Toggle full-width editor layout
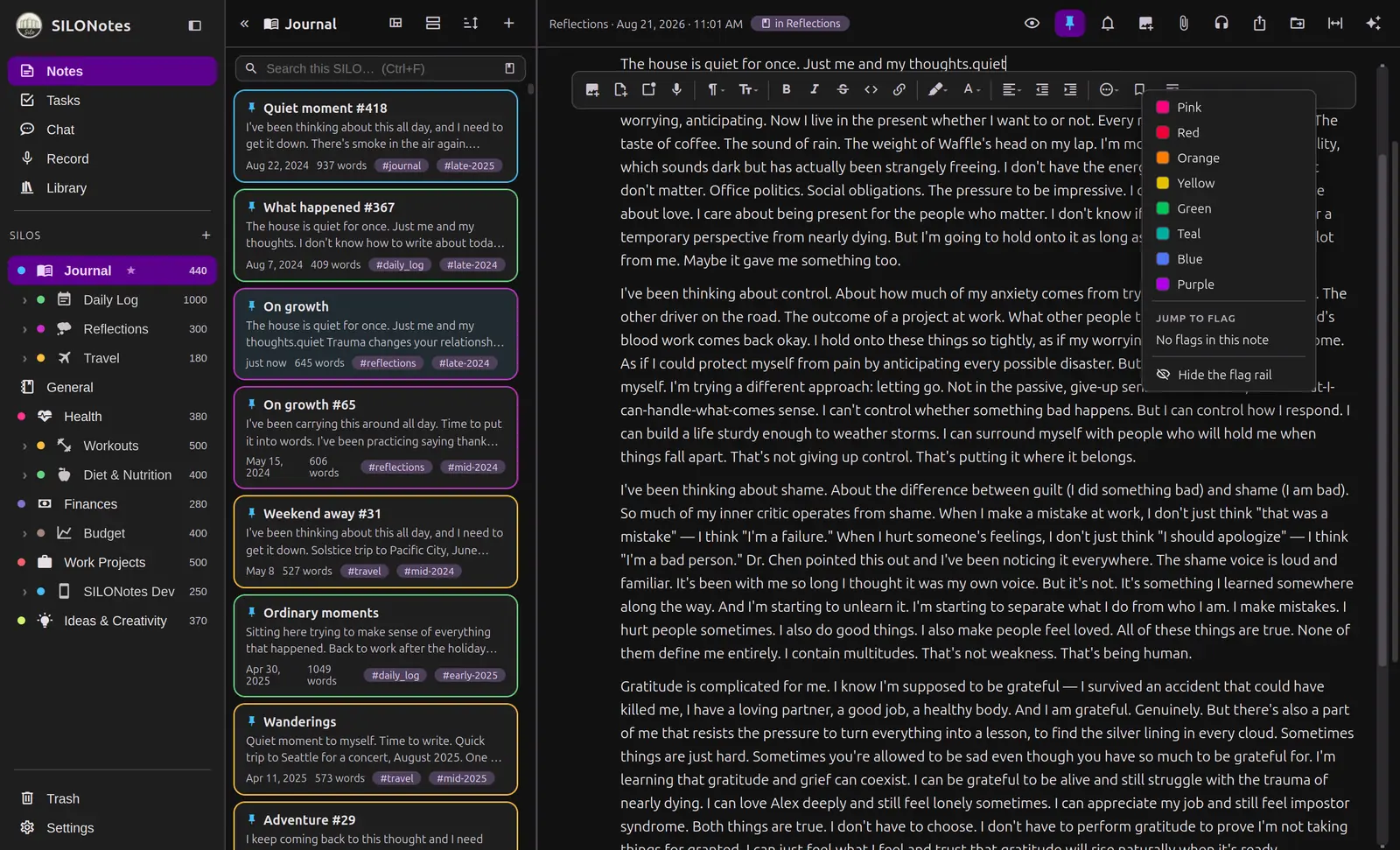The height and width of the screenshot is (850, 1400). click(1335, 24)
